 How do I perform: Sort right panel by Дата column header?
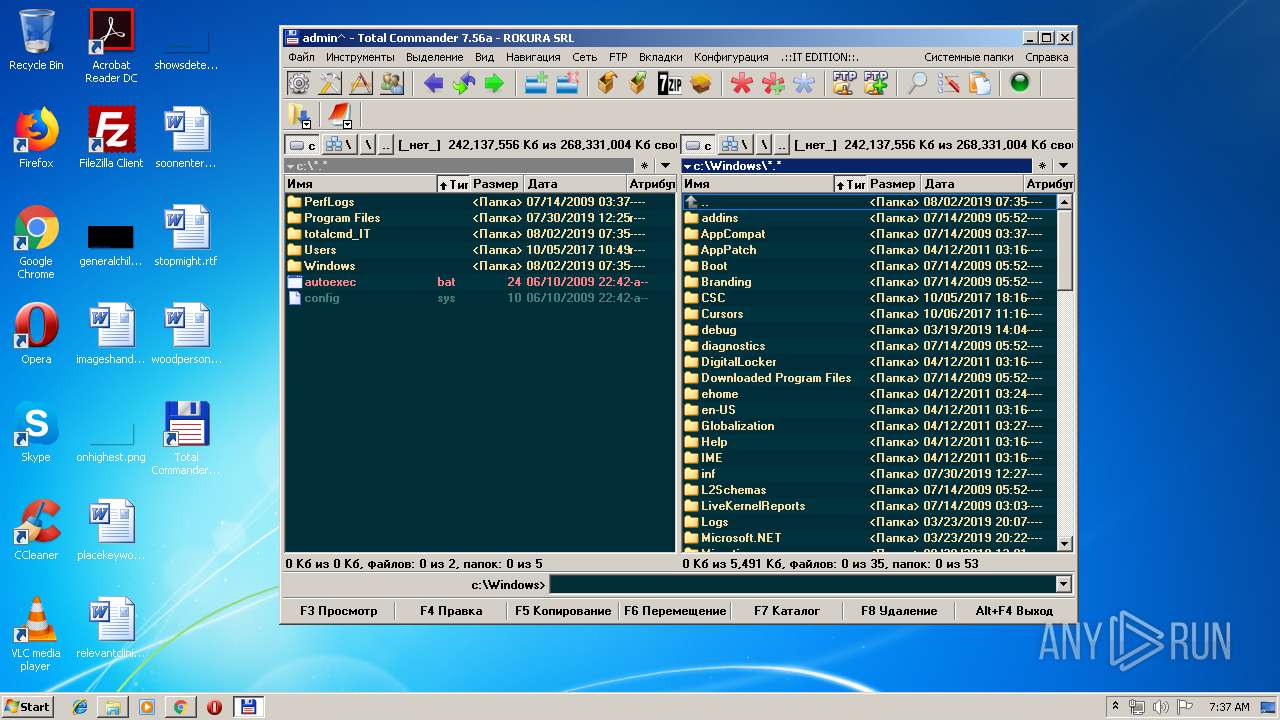pyautogui.click(x=972, y=184)
